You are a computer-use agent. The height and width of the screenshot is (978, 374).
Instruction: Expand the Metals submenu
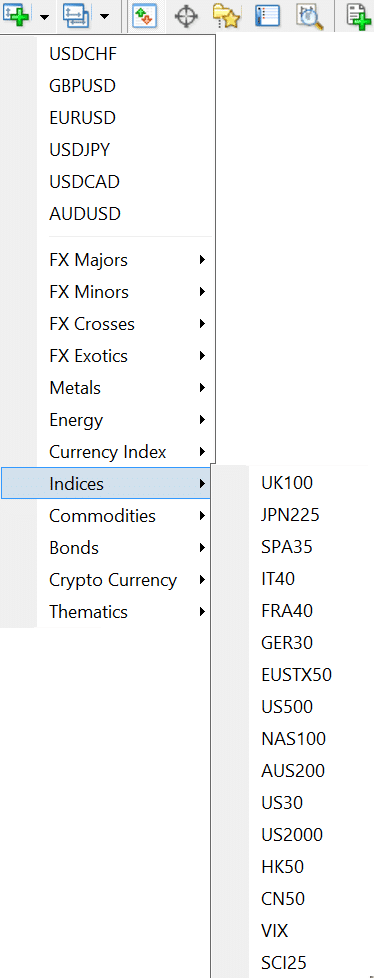point(126,388)
